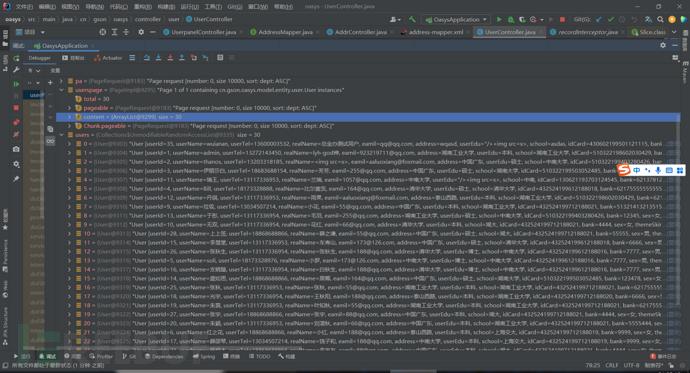Click Run to Cursor debugger icon

[205, 58]
